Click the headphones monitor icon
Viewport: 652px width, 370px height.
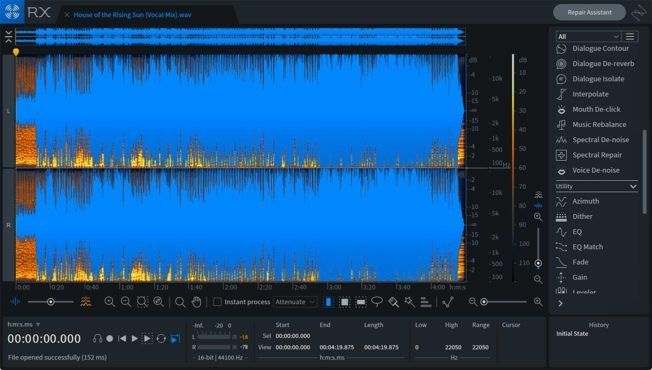pos(97,338)
